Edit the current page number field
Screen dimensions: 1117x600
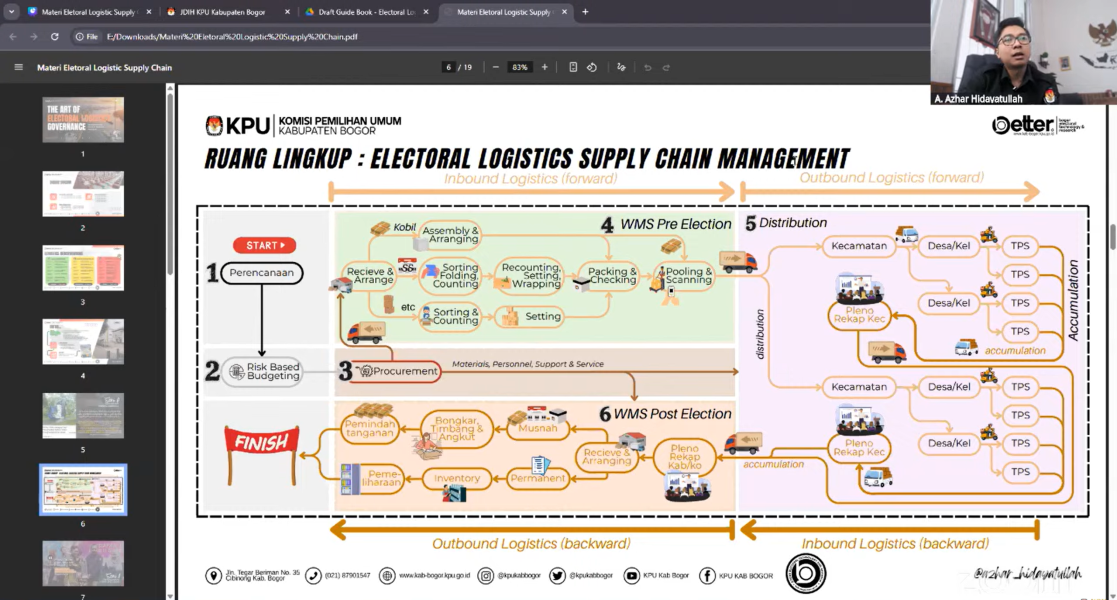449,67
